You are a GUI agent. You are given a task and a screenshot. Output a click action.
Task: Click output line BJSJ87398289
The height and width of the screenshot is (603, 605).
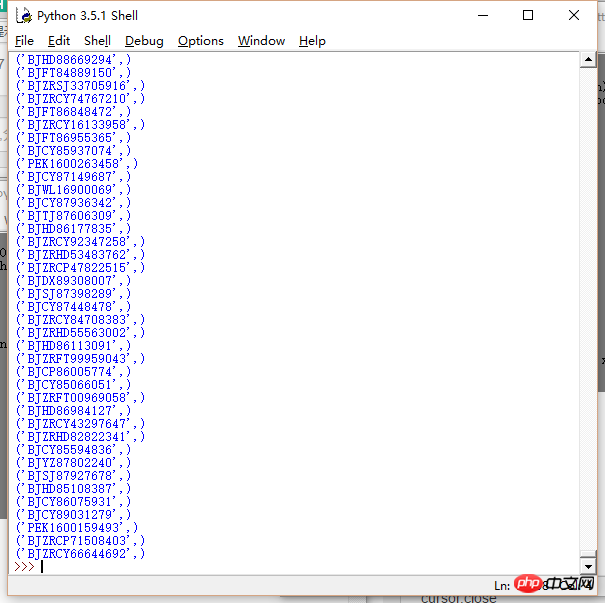point(73,294)
